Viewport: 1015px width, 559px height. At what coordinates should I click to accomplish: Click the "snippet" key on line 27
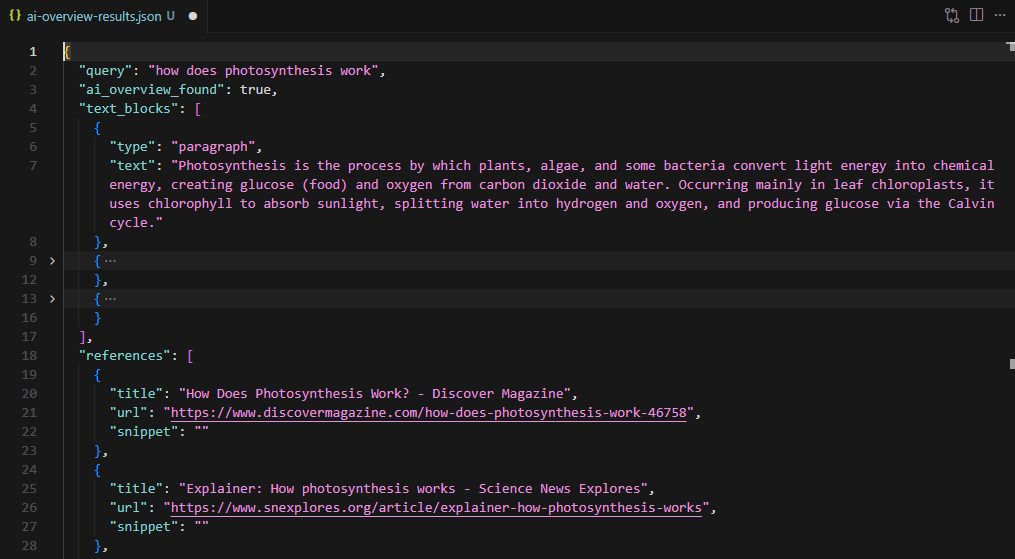[x=144, y=527]
